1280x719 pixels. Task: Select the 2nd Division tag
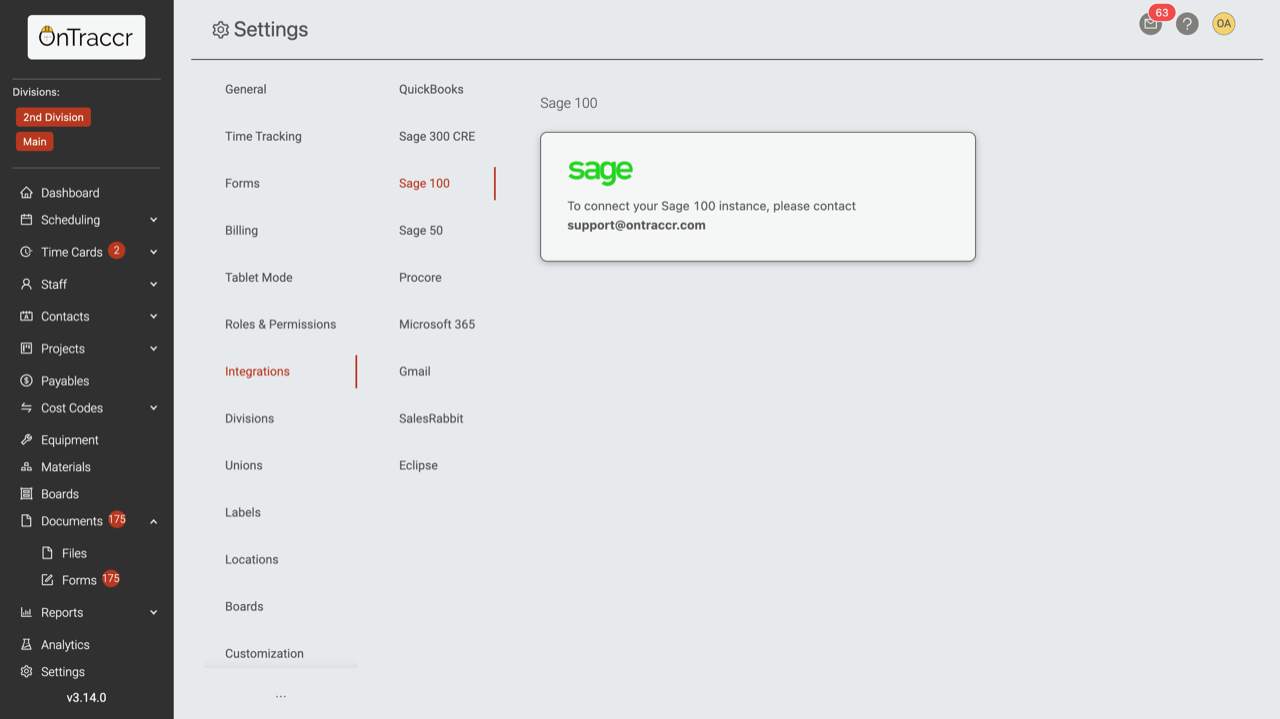(x=53, y=117)
